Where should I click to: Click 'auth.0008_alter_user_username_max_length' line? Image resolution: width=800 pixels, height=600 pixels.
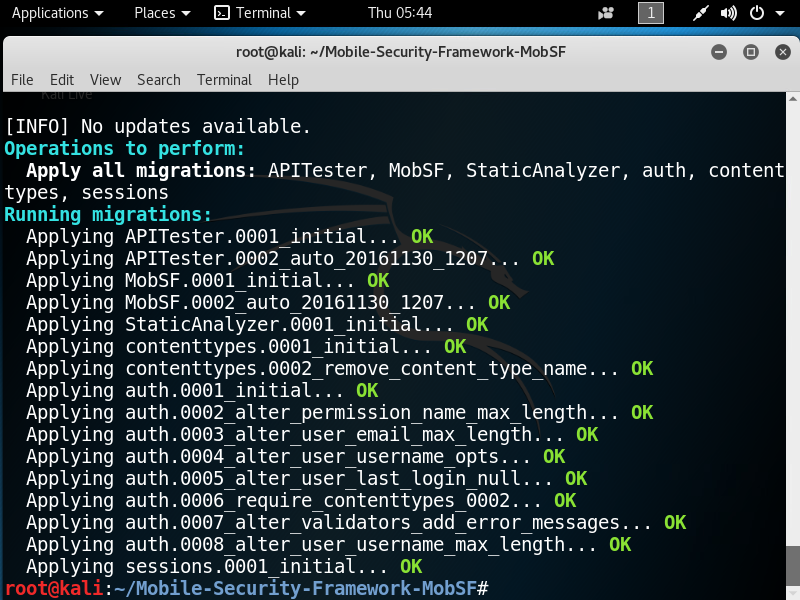[329, 544]
